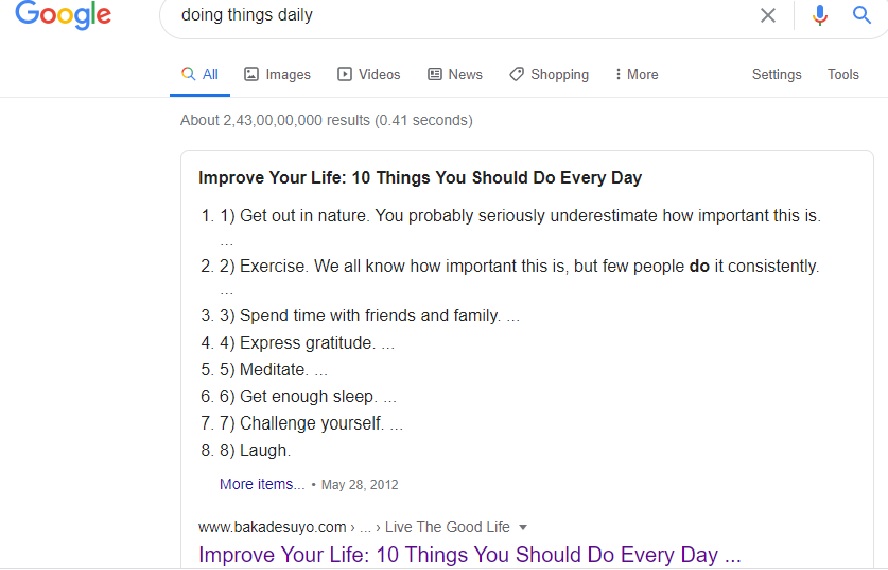This screenshot has width=888, height=570.
Task: Clear the search box with X icon
Action: [768, 15]
